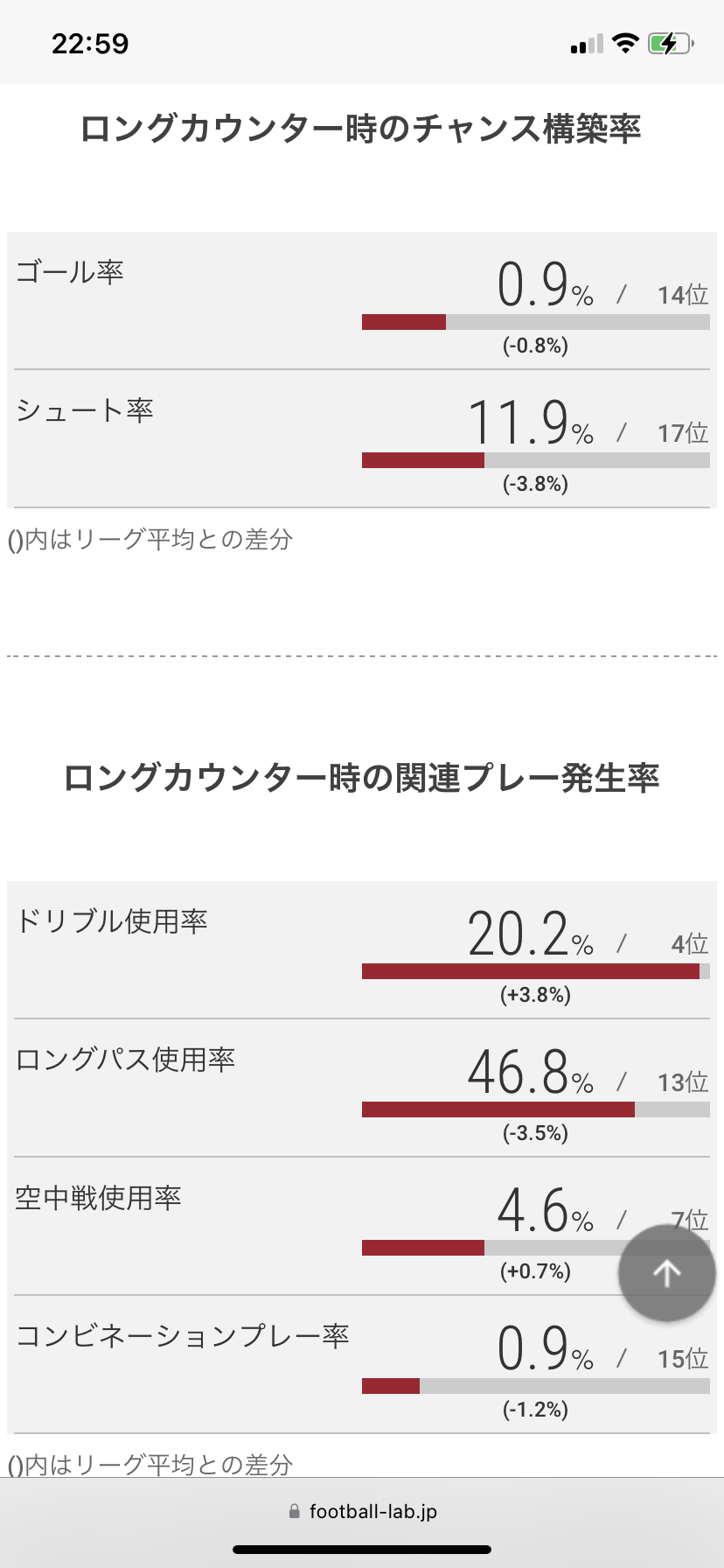Tap the battery charging icon
The width and height of the screenshot is (724, 1568).
tap(671, 43)
